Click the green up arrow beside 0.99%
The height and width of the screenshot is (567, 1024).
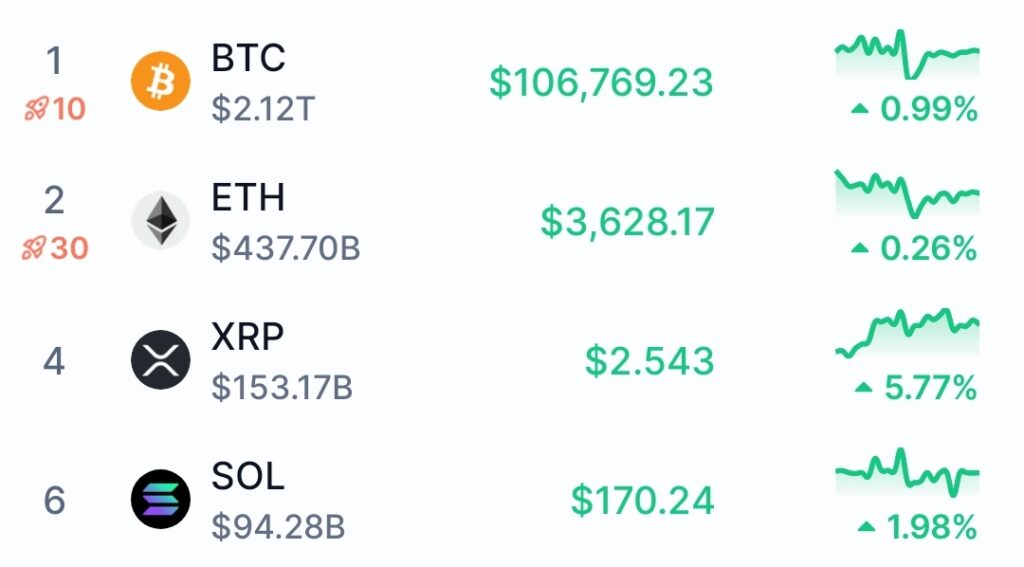(x=860, y=110)
